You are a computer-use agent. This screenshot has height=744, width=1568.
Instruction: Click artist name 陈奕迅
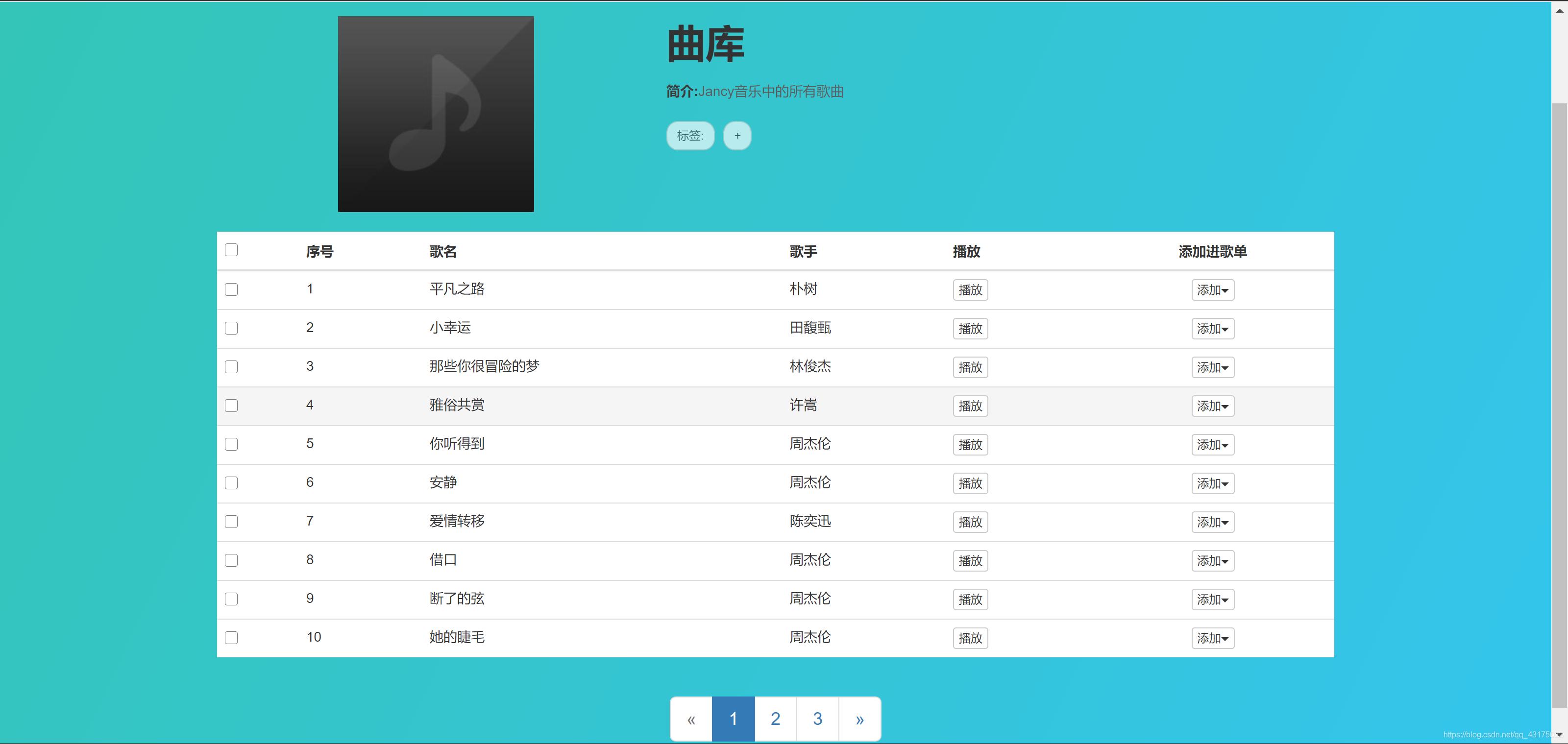coord(810,521)
